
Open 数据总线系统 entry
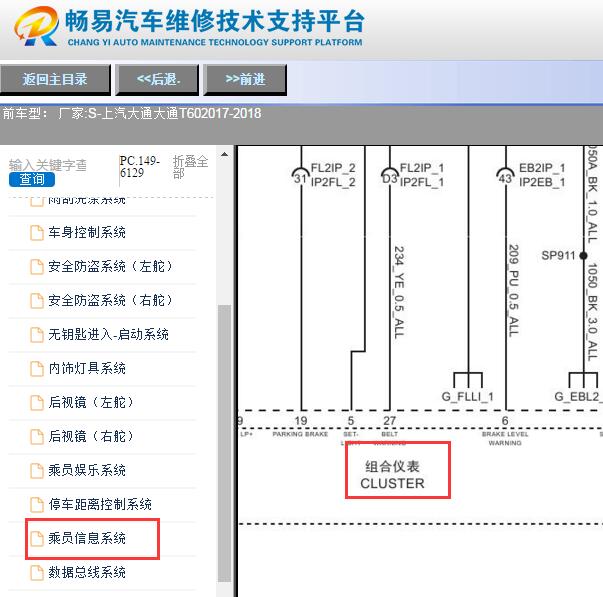pos(87,572)
